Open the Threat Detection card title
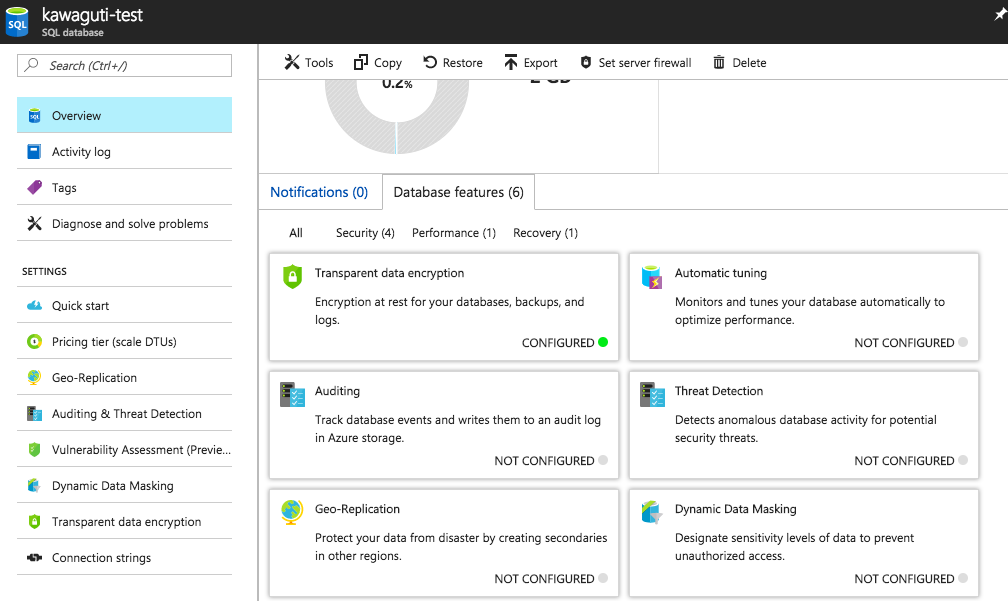This screenshot has width=1008, height=601. 719,391
